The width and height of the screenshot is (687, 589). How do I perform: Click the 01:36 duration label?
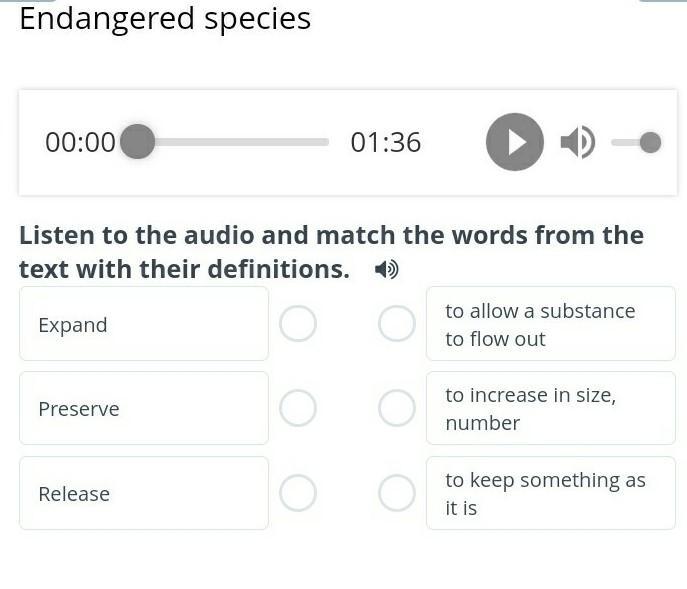(x=386, y=142)
